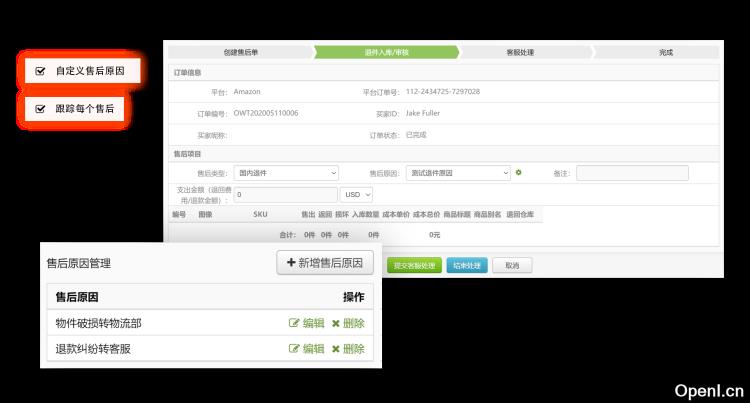
Task: Open the 售后类型 dropdown showing 国内退件
Action: tap(286, 173)
